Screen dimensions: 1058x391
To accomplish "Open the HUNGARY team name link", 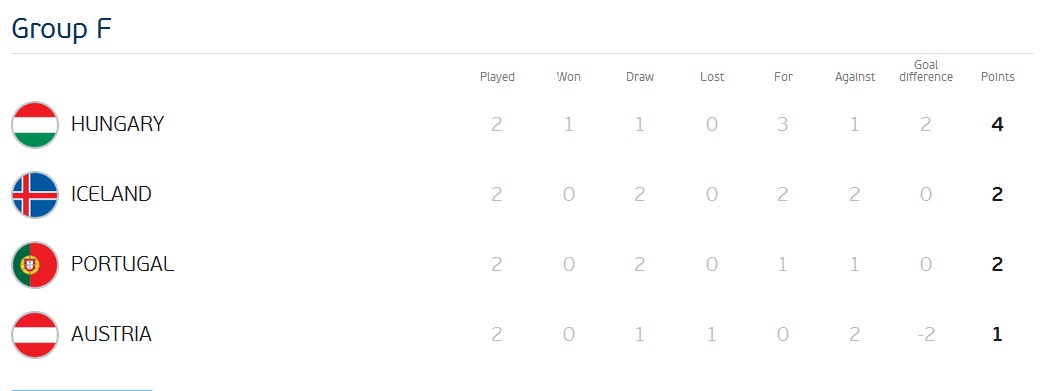I will click(117, 124).
